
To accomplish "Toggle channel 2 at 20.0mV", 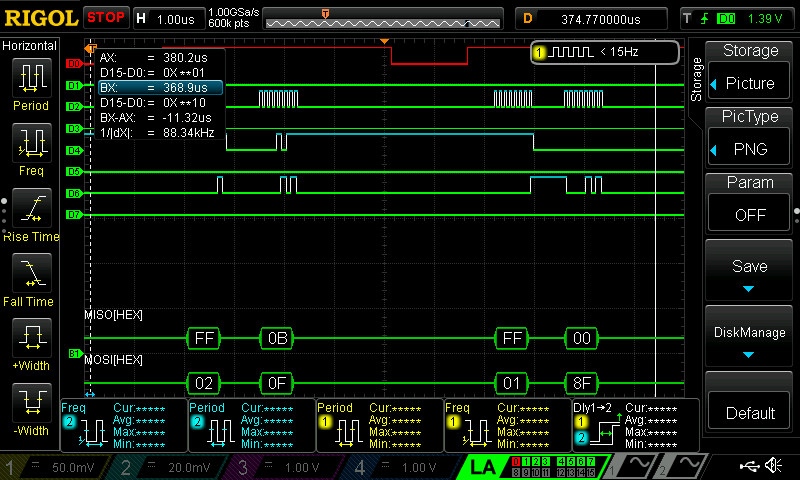I will click(173, 467).
